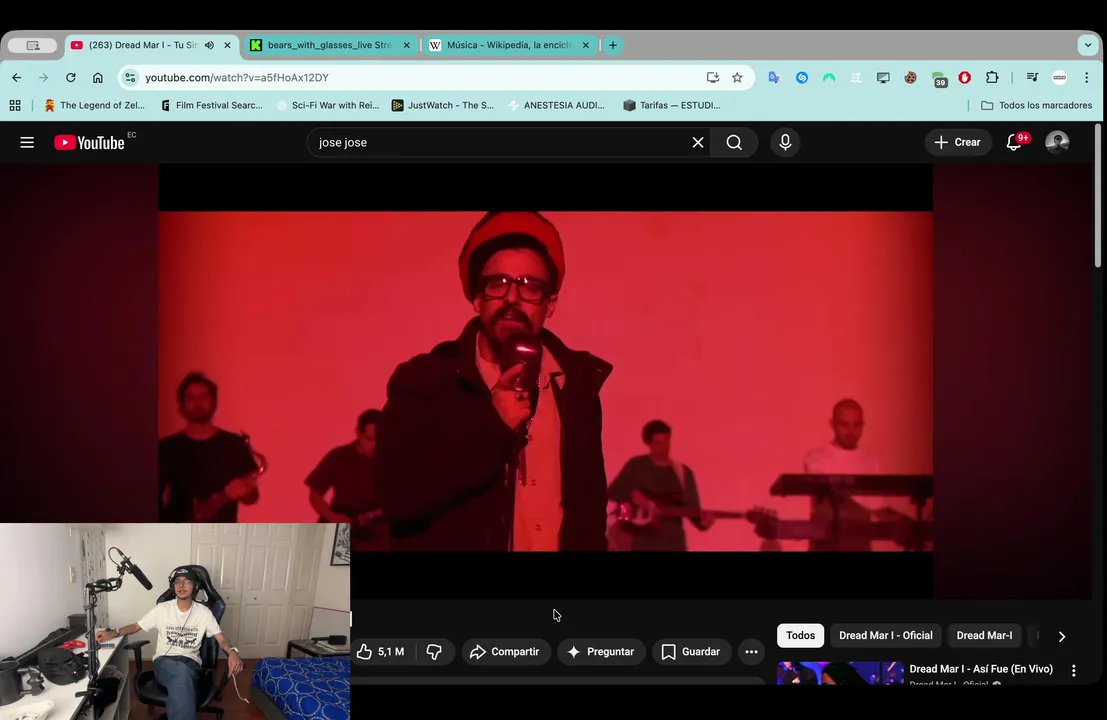Image resolution: width=1107 pixels, height=720 pixels.
Task: Open Dread Mar I - Así Fue (En Vivo) title
Action: [981, 668]
